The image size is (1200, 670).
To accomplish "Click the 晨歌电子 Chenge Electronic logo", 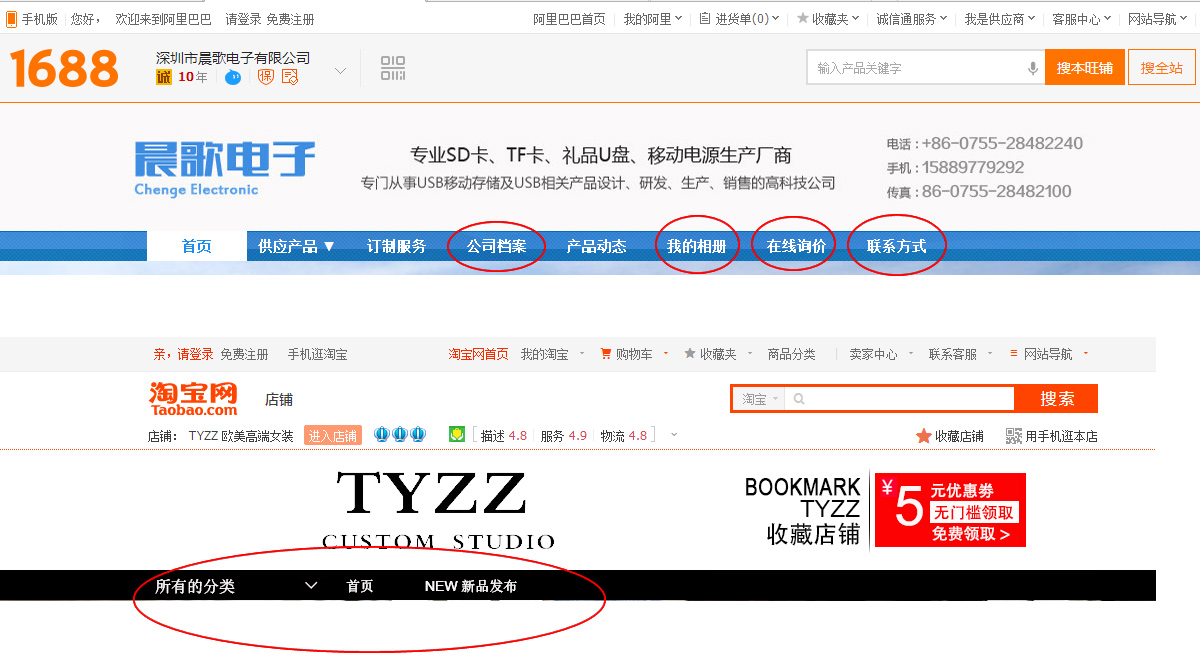I will pyautogui.click(x=225, y=168).
